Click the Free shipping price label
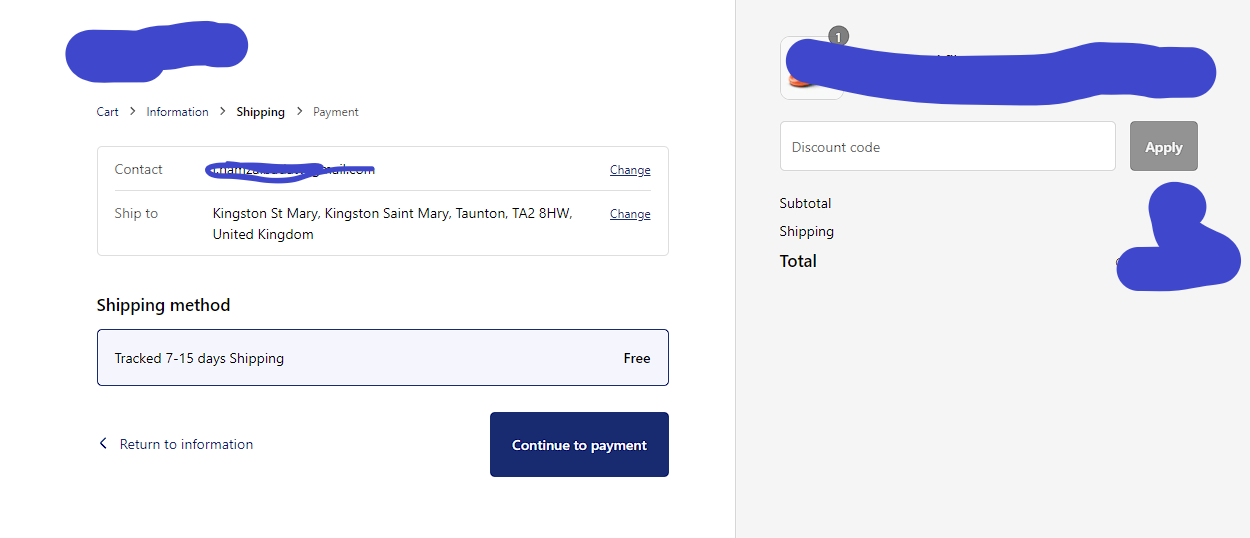1250x538 pixels. coord(637,358)
